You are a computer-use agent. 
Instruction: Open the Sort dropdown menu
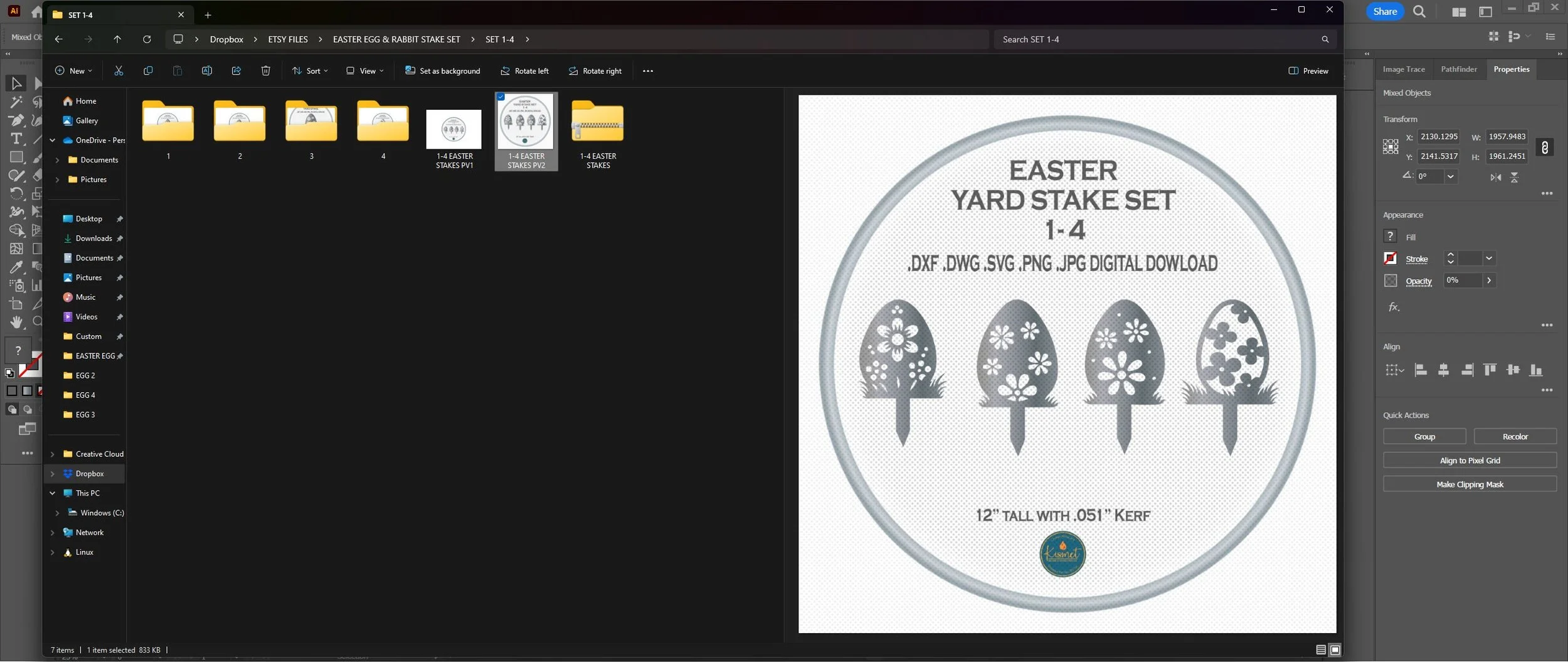pos(310,71)
